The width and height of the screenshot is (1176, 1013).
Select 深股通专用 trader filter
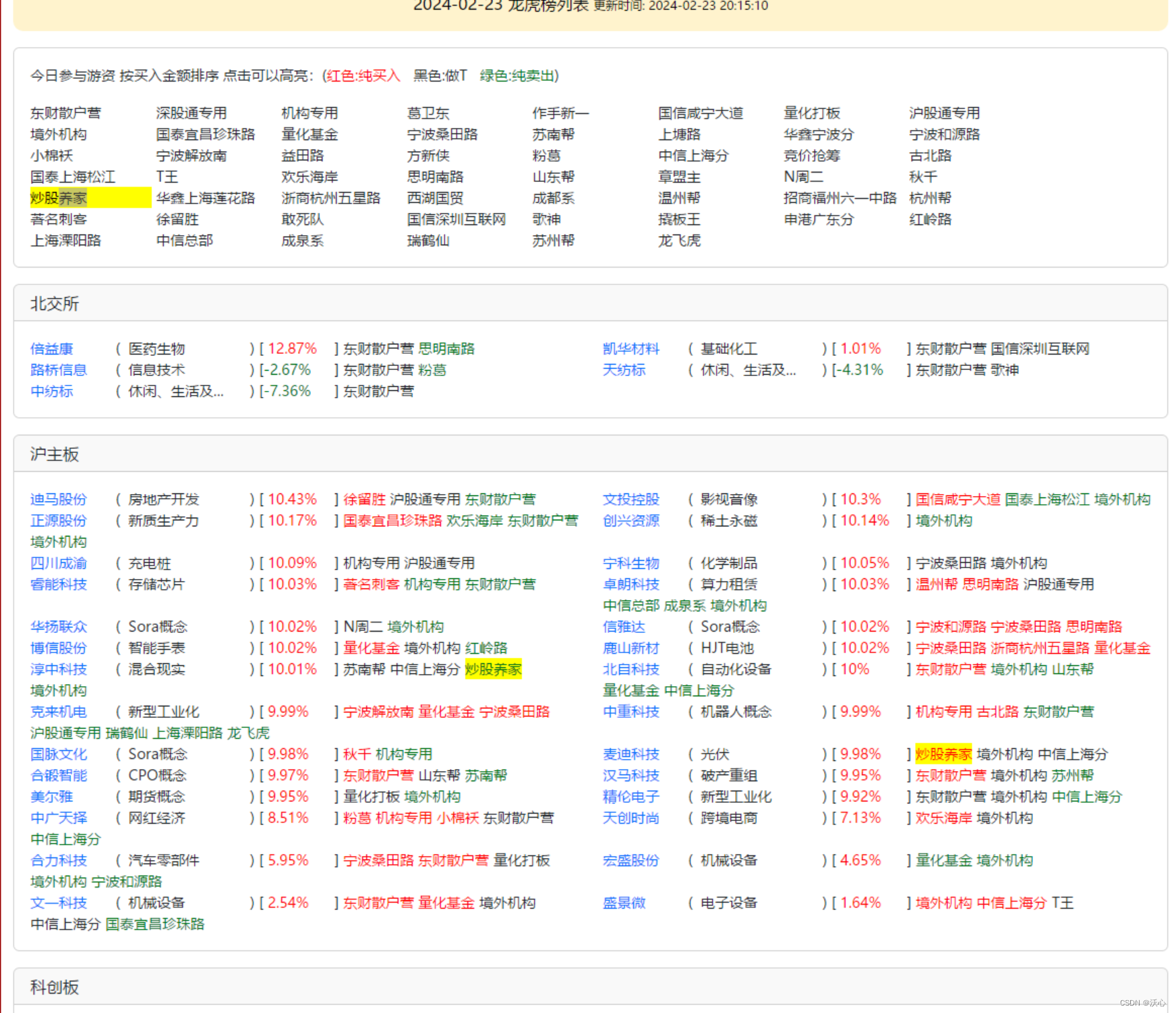point(192,113)
